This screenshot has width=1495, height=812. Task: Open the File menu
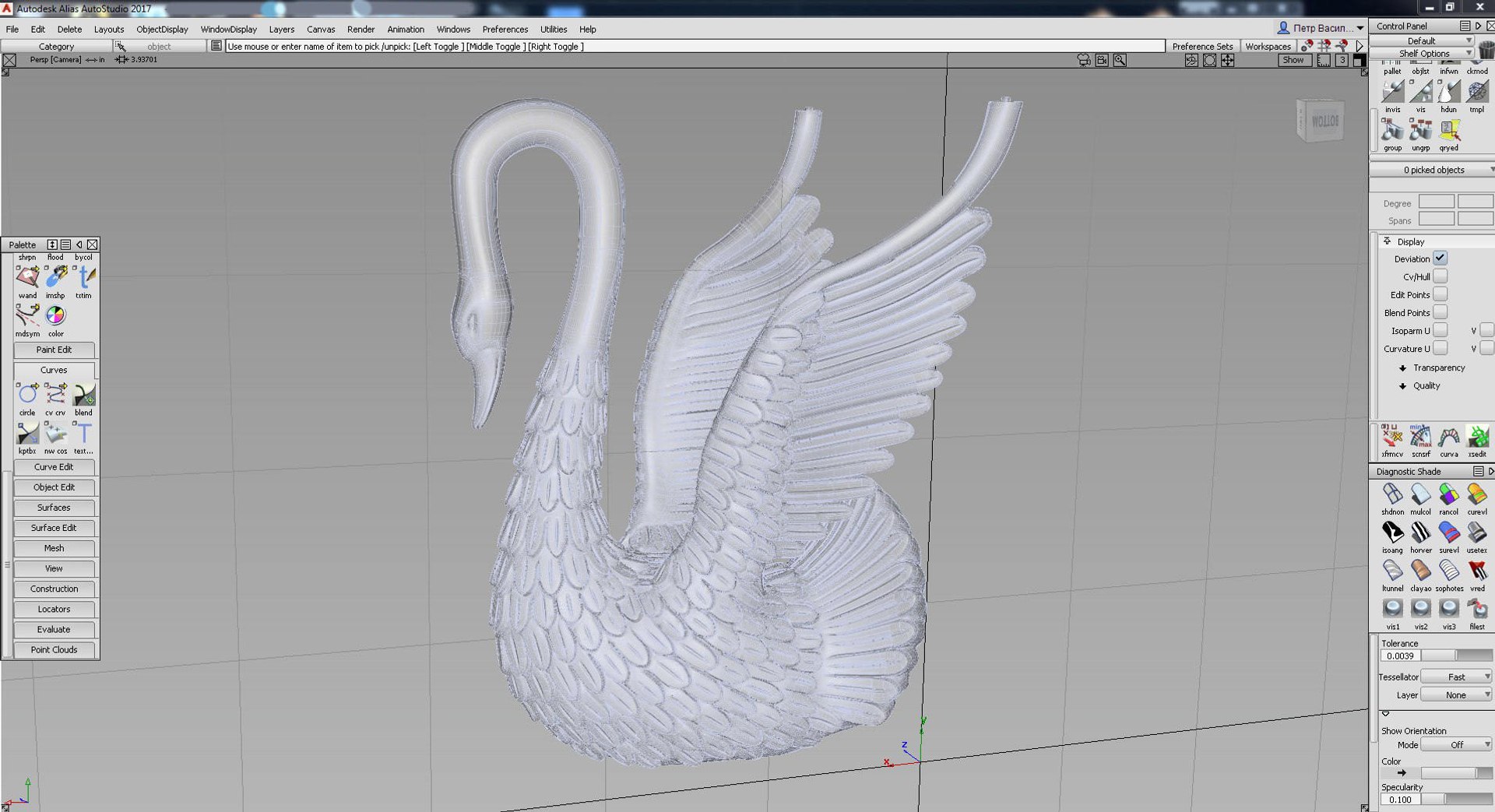12,29
